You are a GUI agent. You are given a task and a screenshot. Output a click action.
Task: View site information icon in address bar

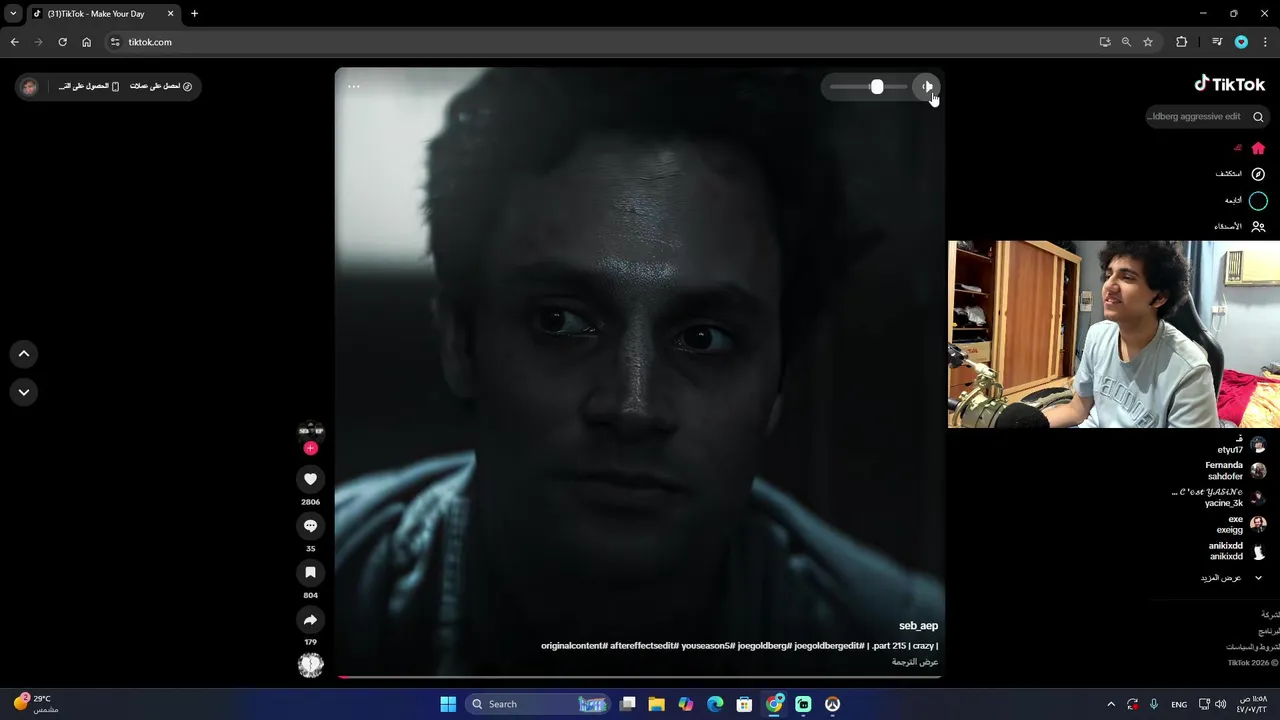(115, 42)
